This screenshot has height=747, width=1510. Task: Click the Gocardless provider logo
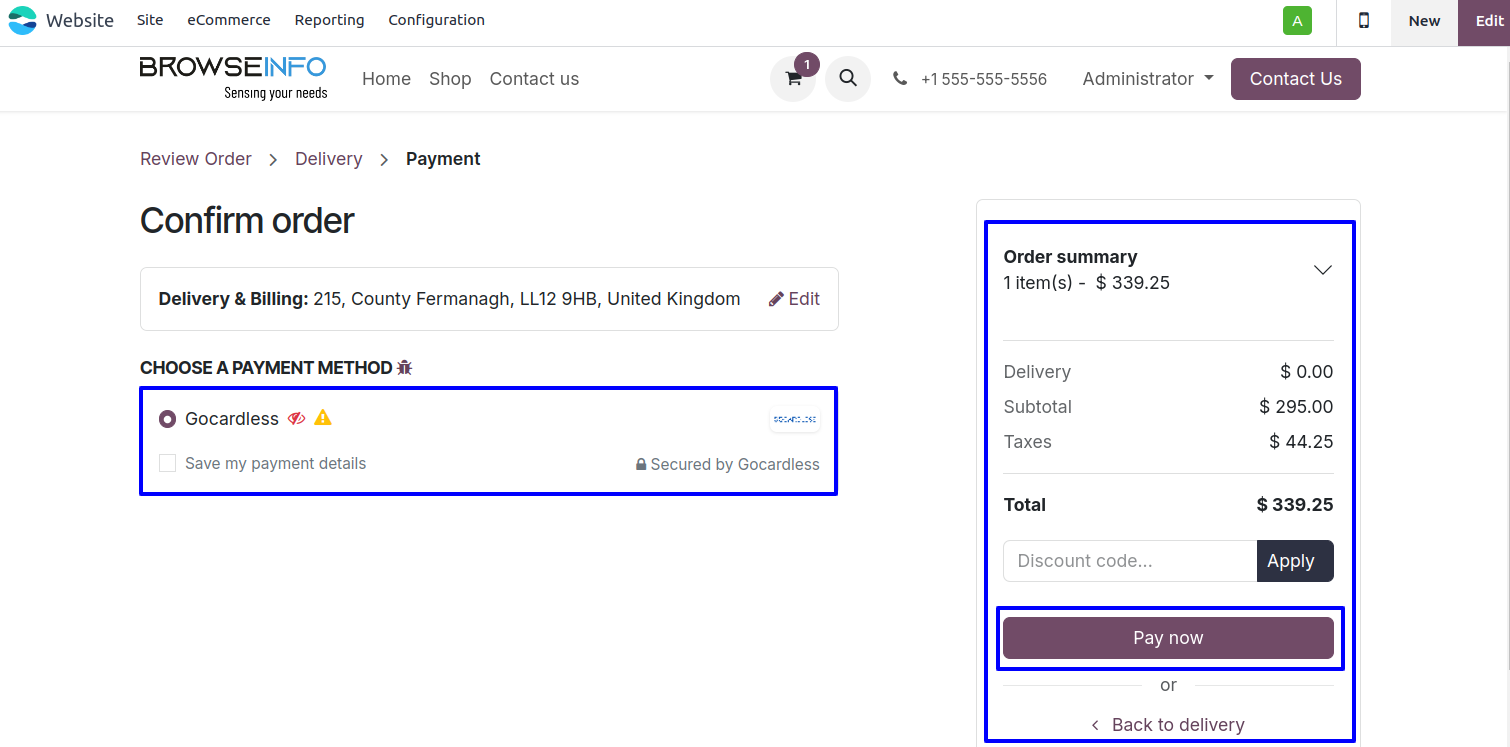[795, 419]
